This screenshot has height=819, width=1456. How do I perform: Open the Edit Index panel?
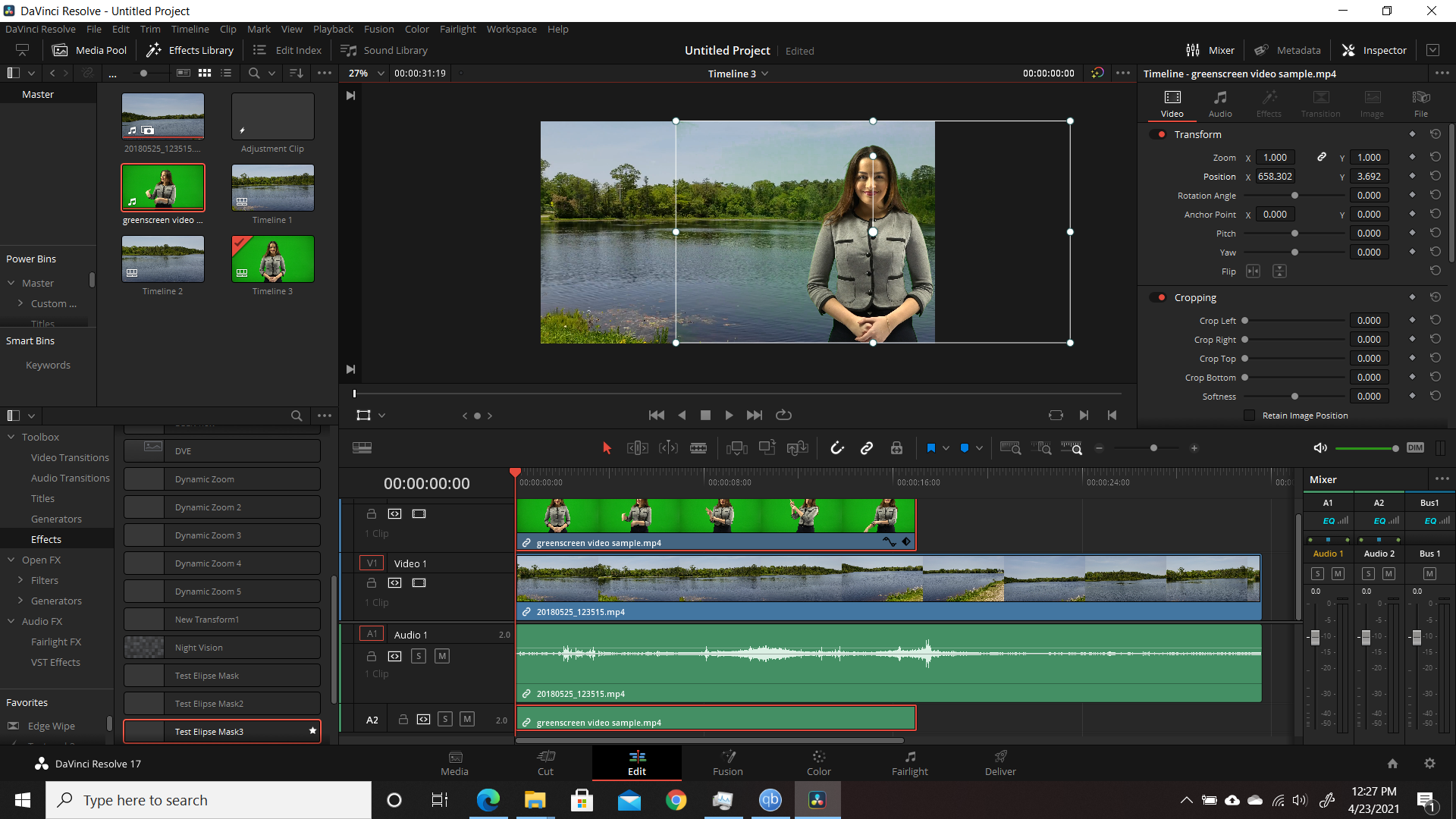pos(287,50)
